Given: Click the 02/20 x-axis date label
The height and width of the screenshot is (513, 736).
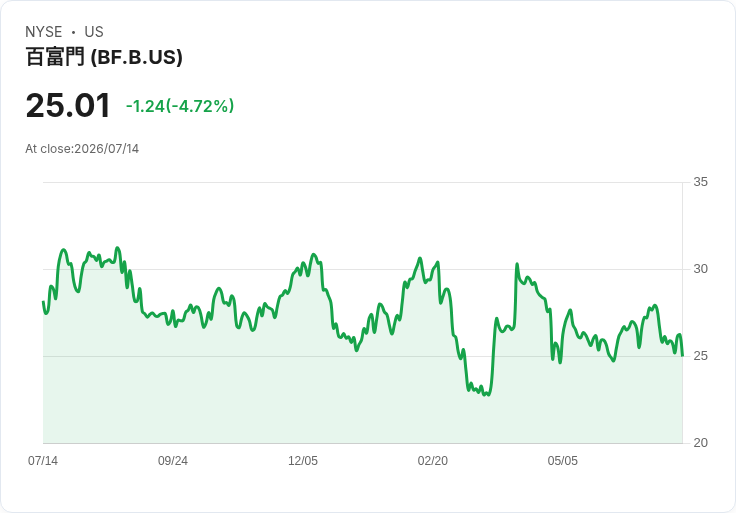Looking at the screenshot, I should point(433,461).
